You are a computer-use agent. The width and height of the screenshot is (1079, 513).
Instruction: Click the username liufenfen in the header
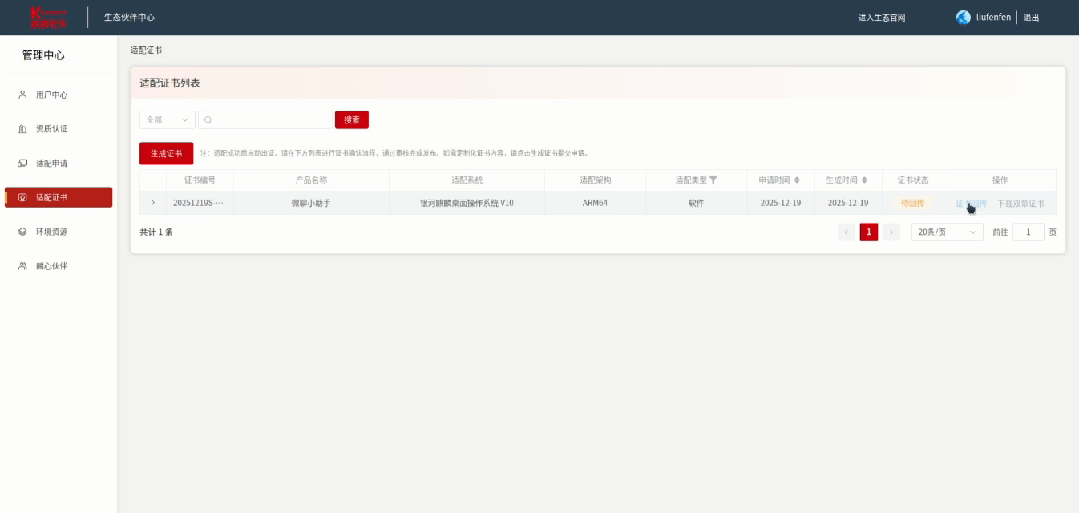(993, 17)
